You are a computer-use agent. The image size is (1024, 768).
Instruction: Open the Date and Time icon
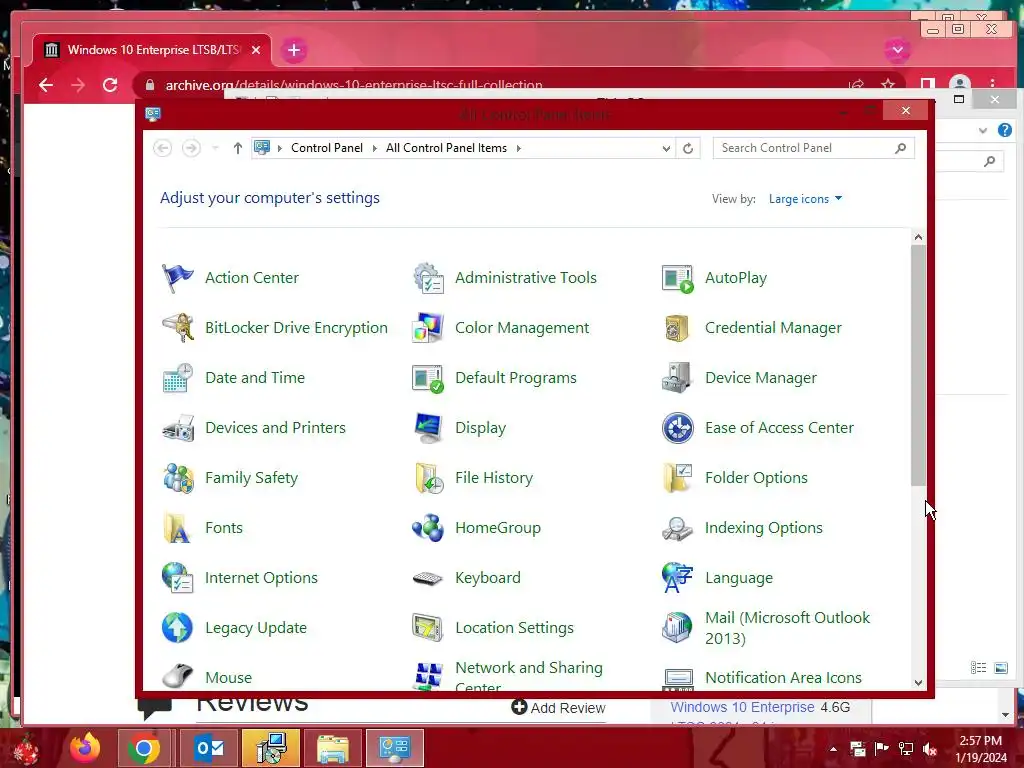pos(178,378)
